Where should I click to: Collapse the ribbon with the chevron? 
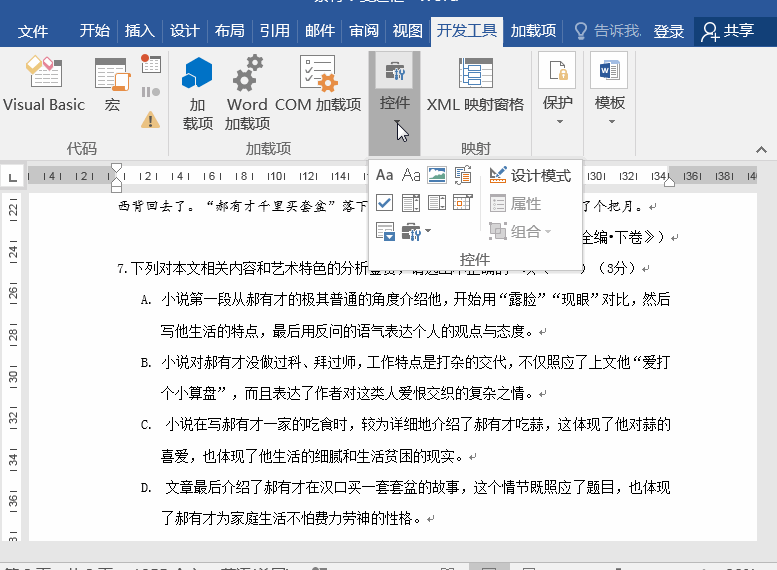(x=761, y=150)
